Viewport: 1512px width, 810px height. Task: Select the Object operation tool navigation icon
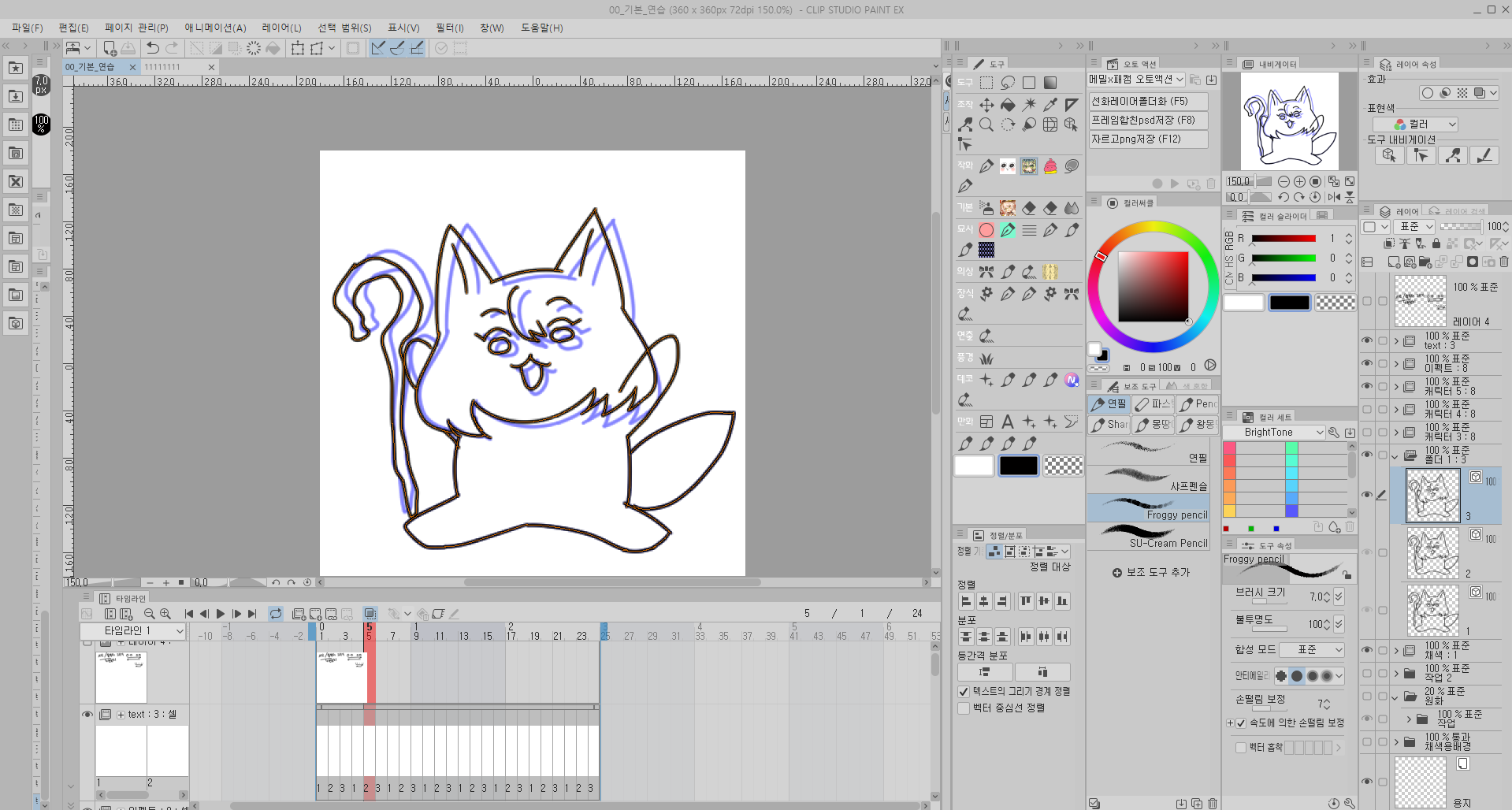coord(1389,155)
